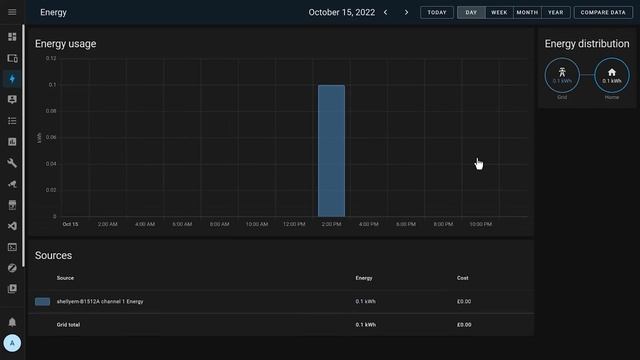
Task: Click the October 15, 2022 date label
Action: (x=342, y=12)
